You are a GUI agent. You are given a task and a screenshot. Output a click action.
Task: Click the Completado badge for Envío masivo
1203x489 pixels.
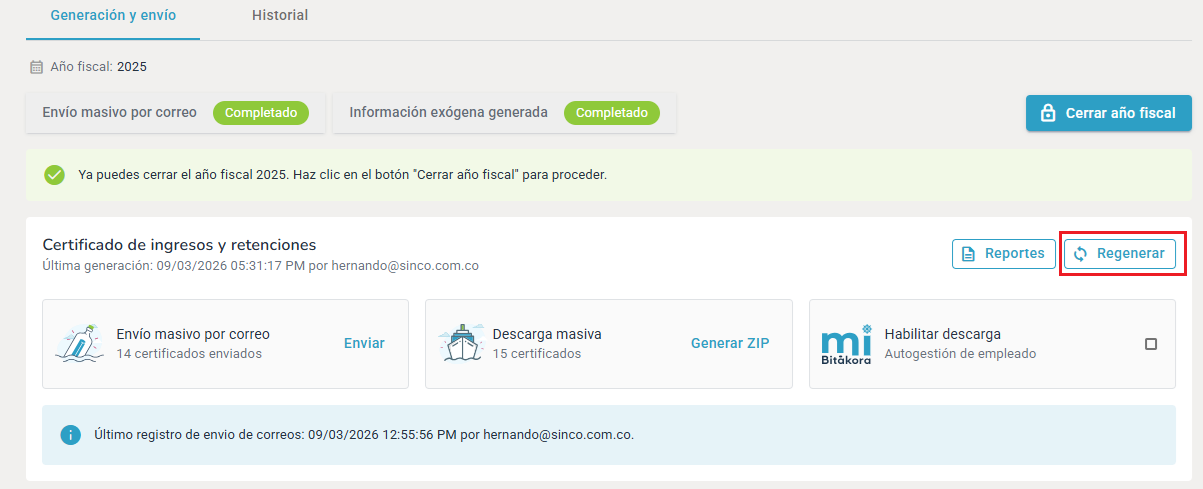tap(261, 113)
